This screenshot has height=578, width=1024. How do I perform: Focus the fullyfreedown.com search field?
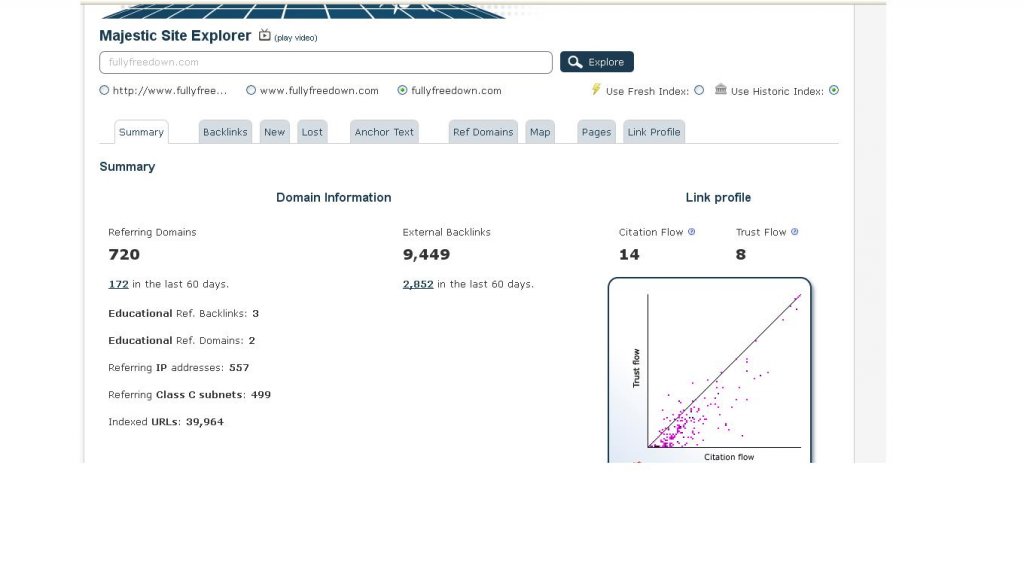(x=326, y=63)
